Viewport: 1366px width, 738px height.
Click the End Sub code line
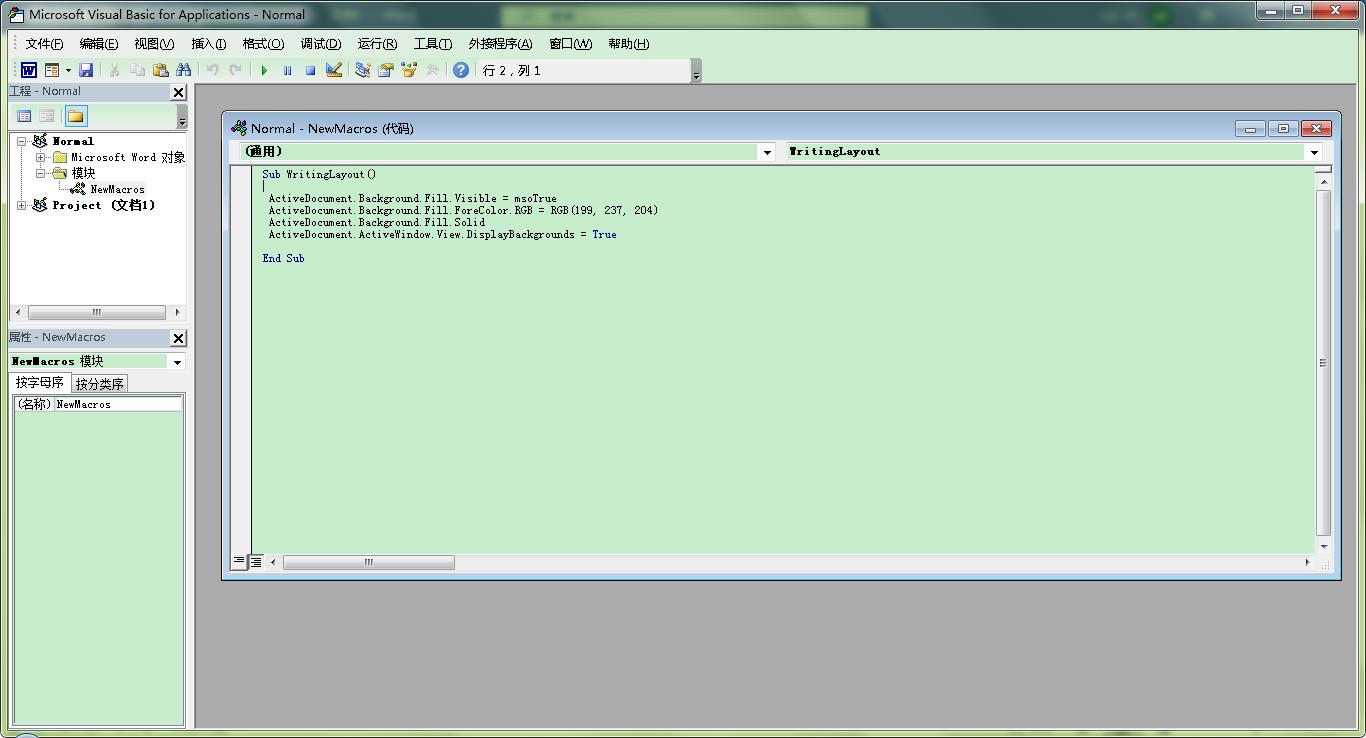coord(283,259)
